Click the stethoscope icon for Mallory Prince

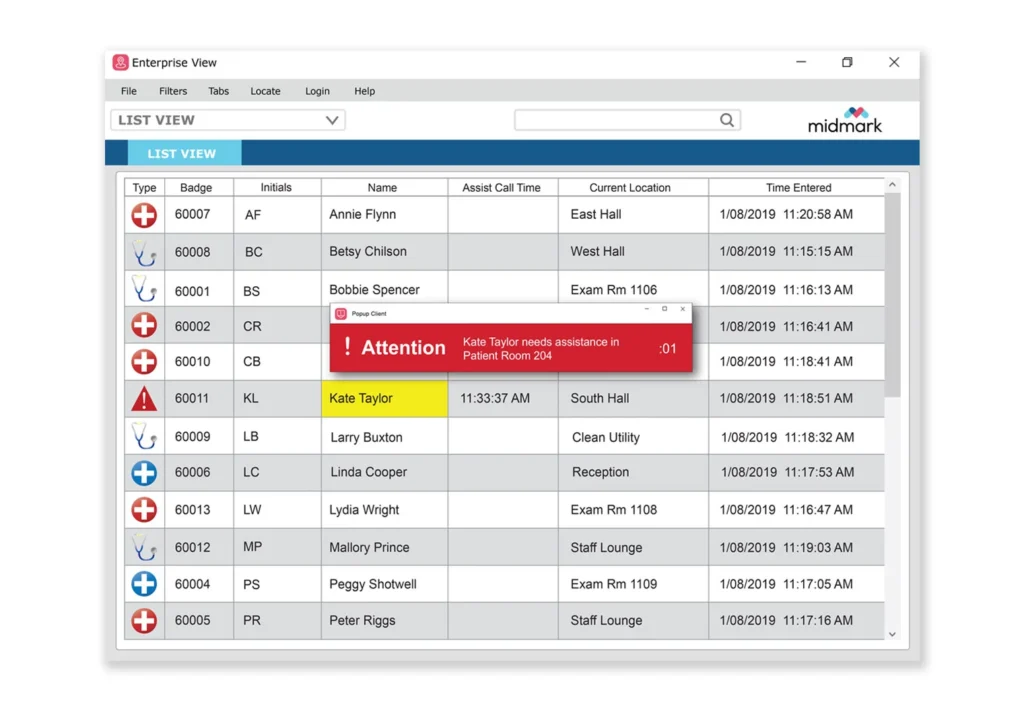[144, 547]
